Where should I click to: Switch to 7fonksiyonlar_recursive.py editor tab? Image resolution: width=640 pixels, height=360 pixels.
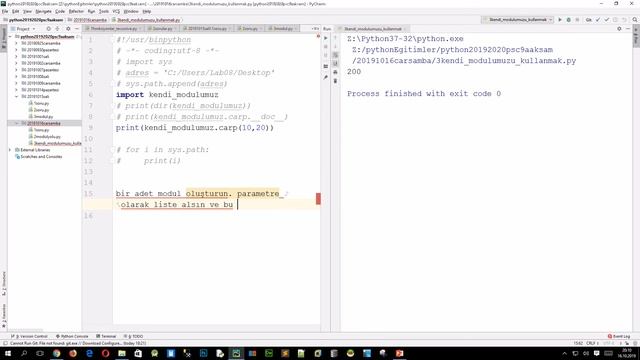(x=113, y=29)
